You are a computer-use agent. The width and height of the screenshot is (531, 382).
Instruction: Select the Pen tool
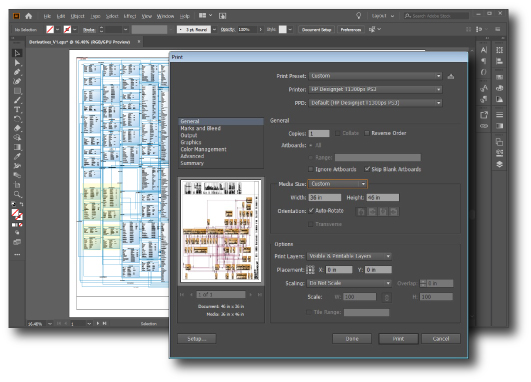coord(17,72)
